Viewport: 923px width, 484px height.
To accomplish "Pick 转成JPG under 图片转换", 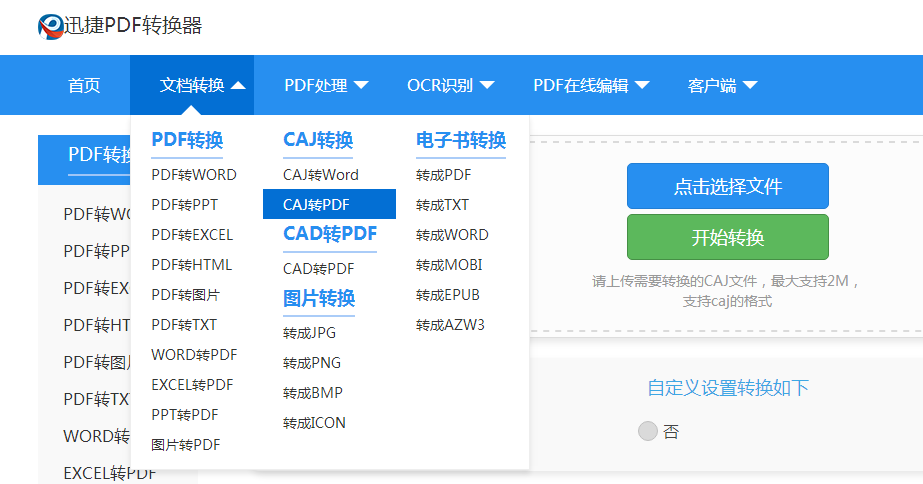I will (x=310, y=333).
